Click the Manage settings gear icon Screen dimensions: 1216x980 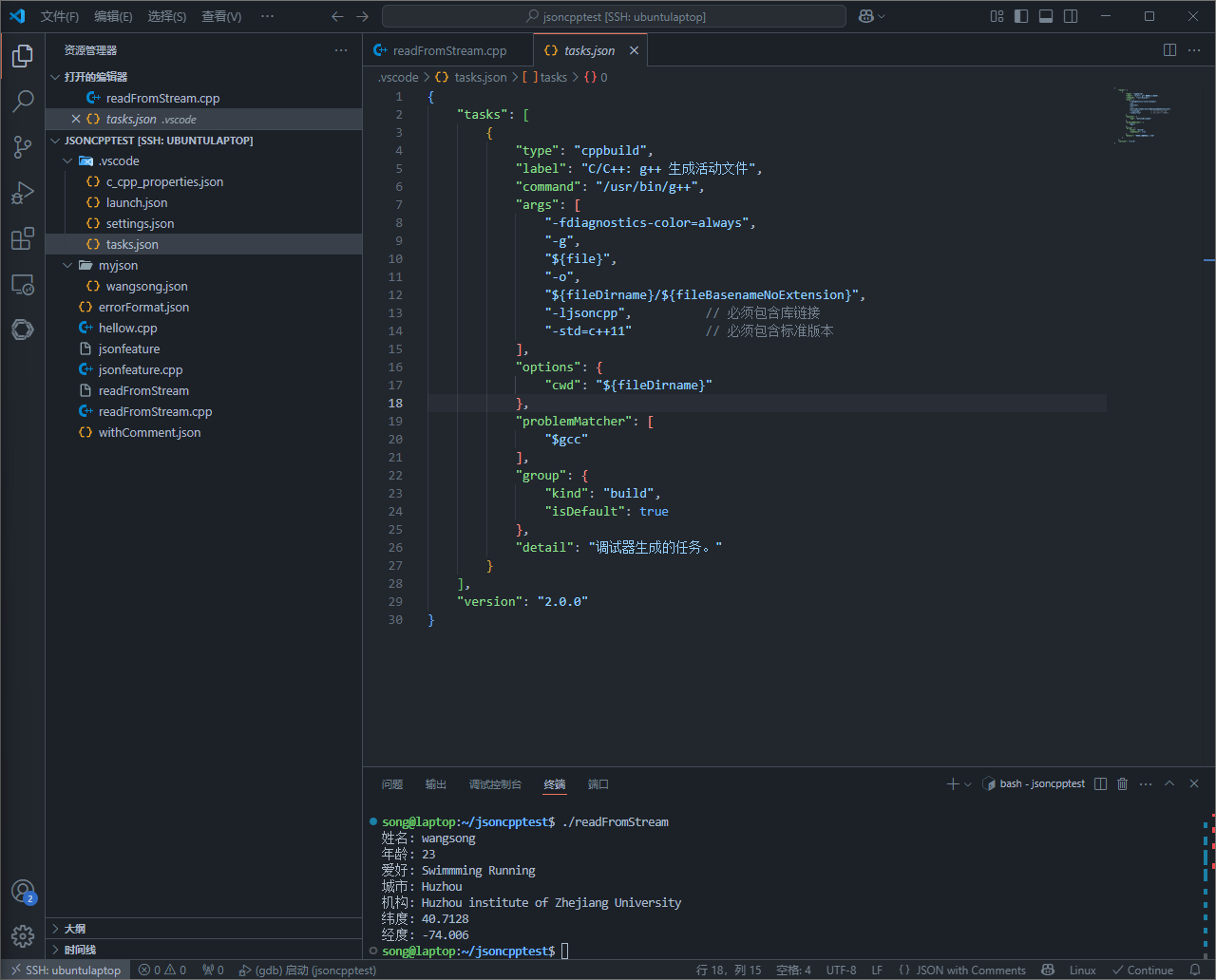[23, 935]
